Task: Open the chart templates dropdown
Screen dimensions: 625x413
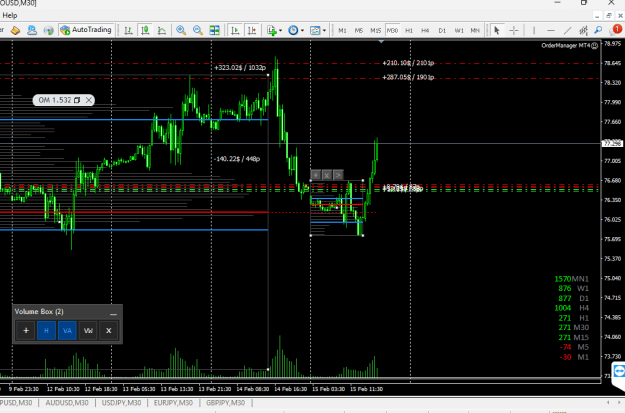Action: 318,30
